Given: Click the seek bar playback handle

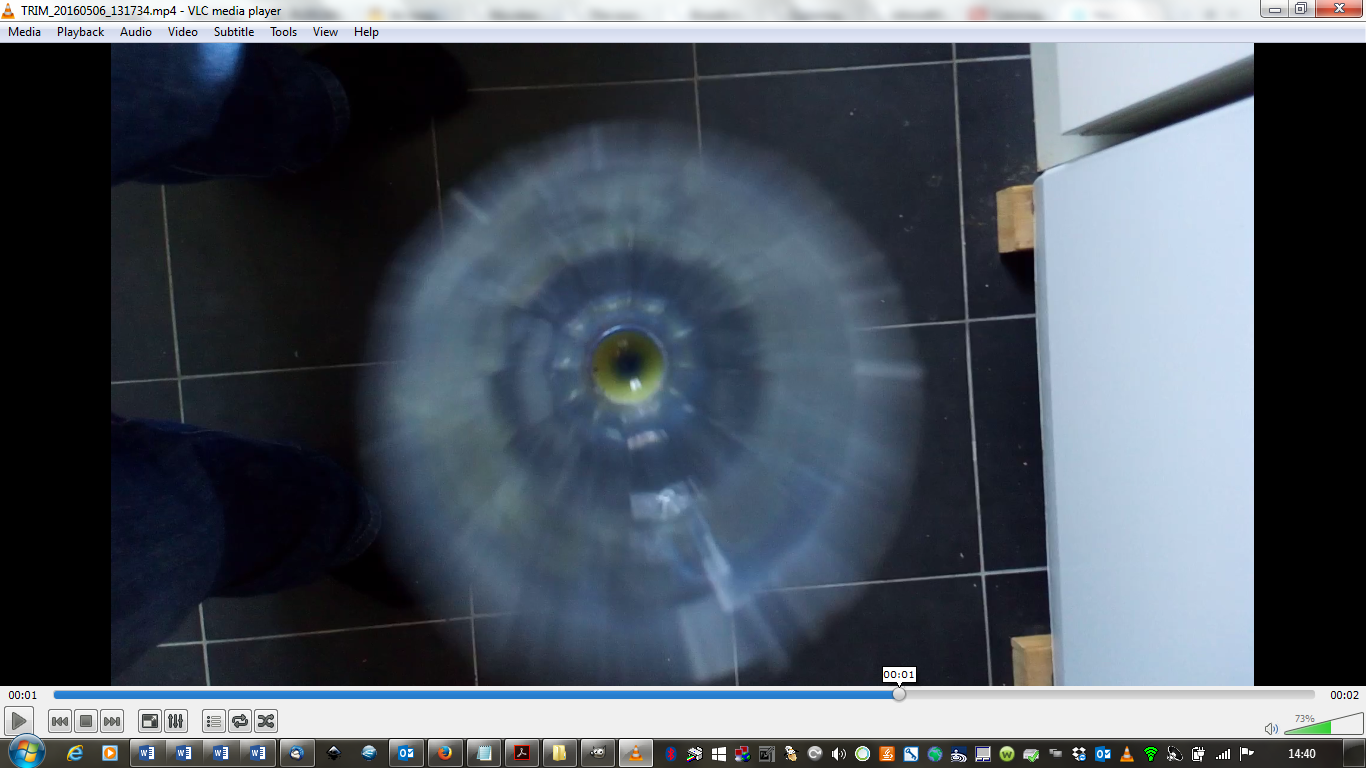Looking at the screenshot, I should [899, 694].
